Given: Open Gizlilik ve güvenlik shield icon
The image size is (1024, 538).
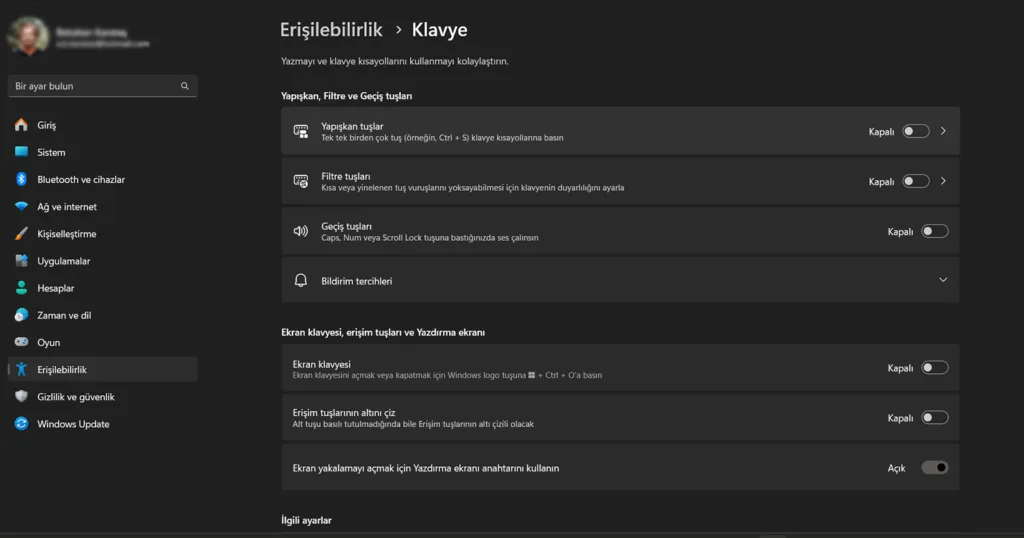Looking at the screenshot, I should click(x=21, y=397).
